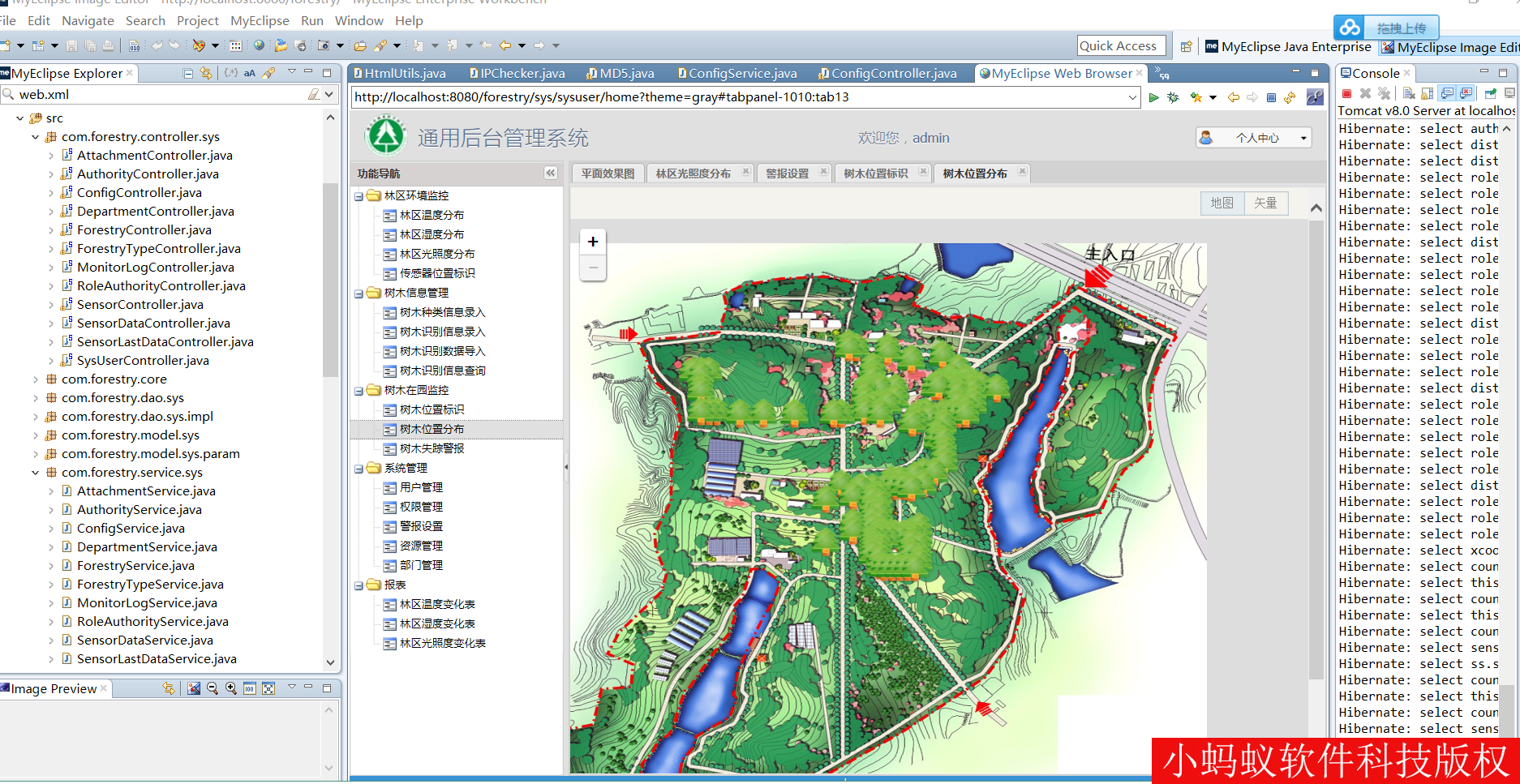
Task: Clear the web.xml filter with the eraser icon
Action: point(313,95)
